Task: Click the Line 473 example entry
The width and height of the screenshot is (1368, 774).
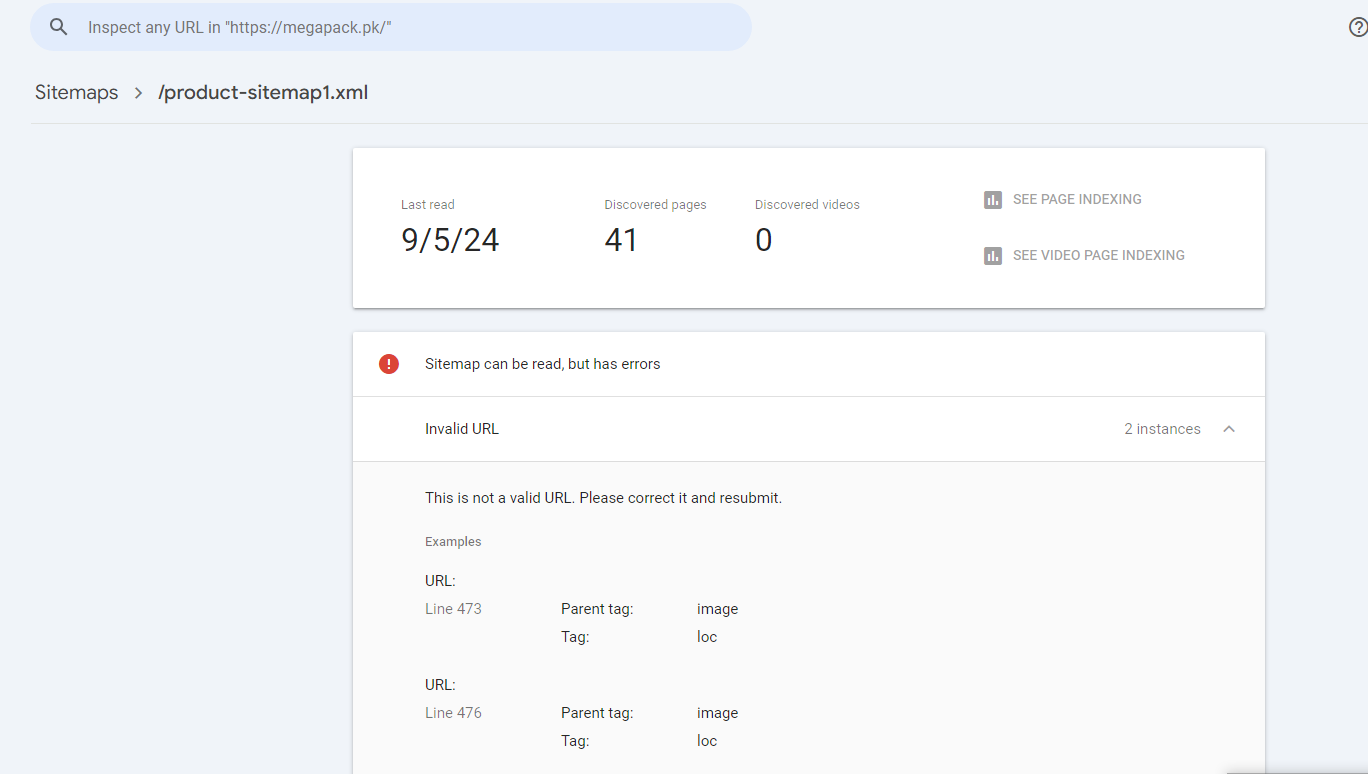Action: tap(453, 608)
